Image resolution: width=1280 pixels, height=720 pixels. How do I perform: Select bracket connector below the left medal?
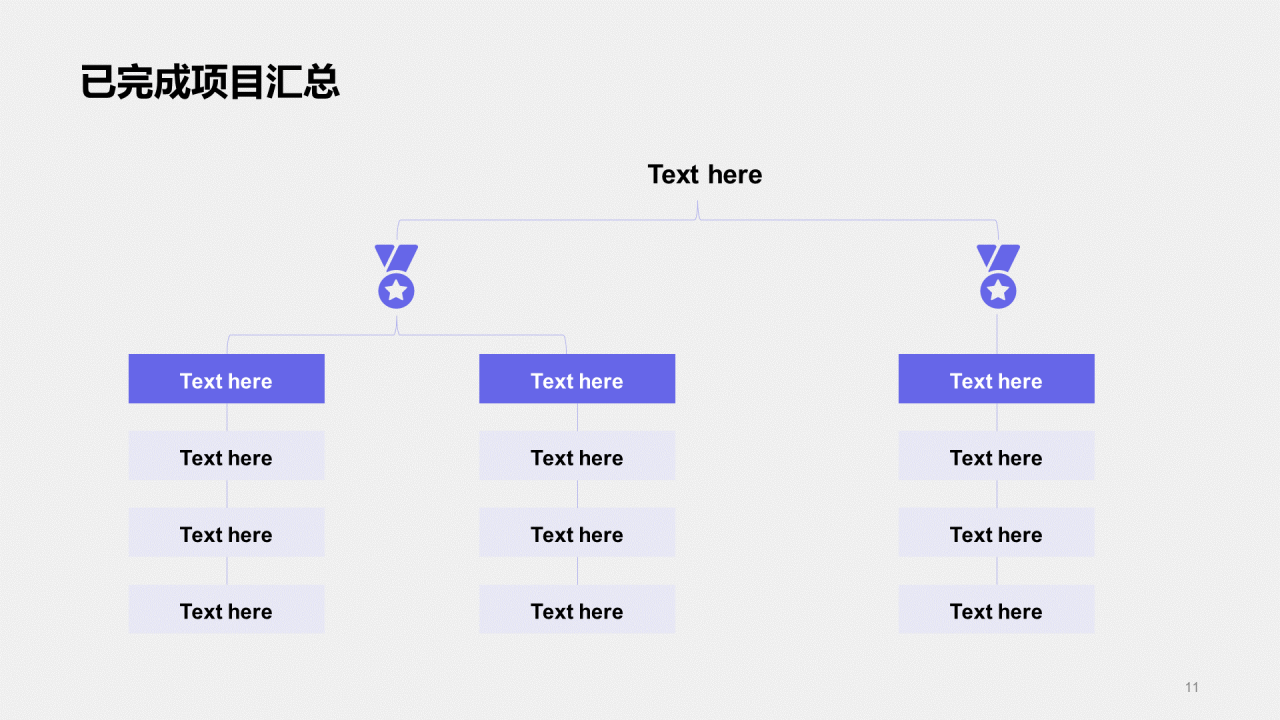(x=397, y=334)
